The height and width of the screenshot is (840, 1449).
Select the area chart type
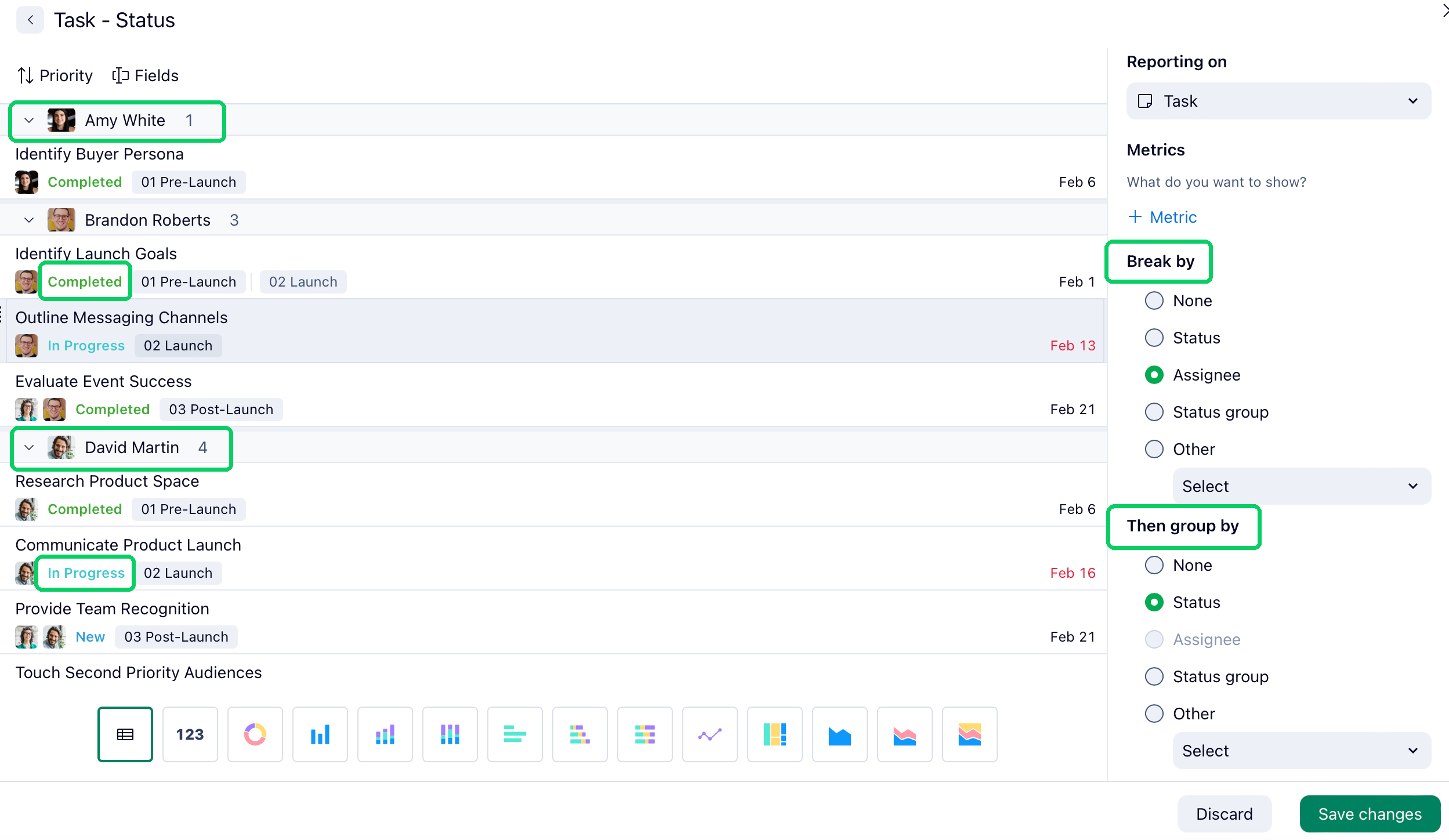pos(839,734)
